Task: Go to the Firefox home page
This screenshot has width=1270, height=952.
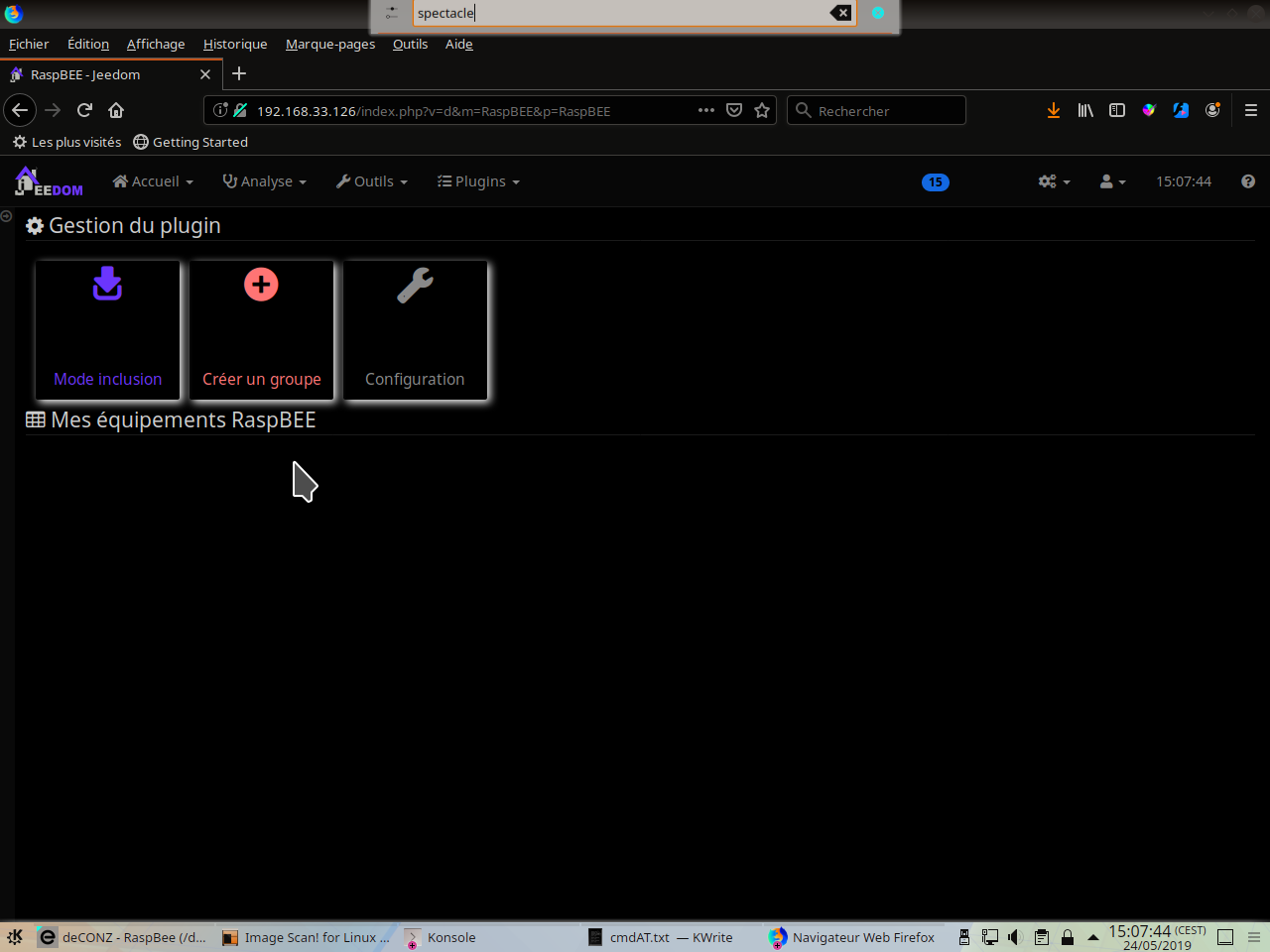Action: click(116, 110)
